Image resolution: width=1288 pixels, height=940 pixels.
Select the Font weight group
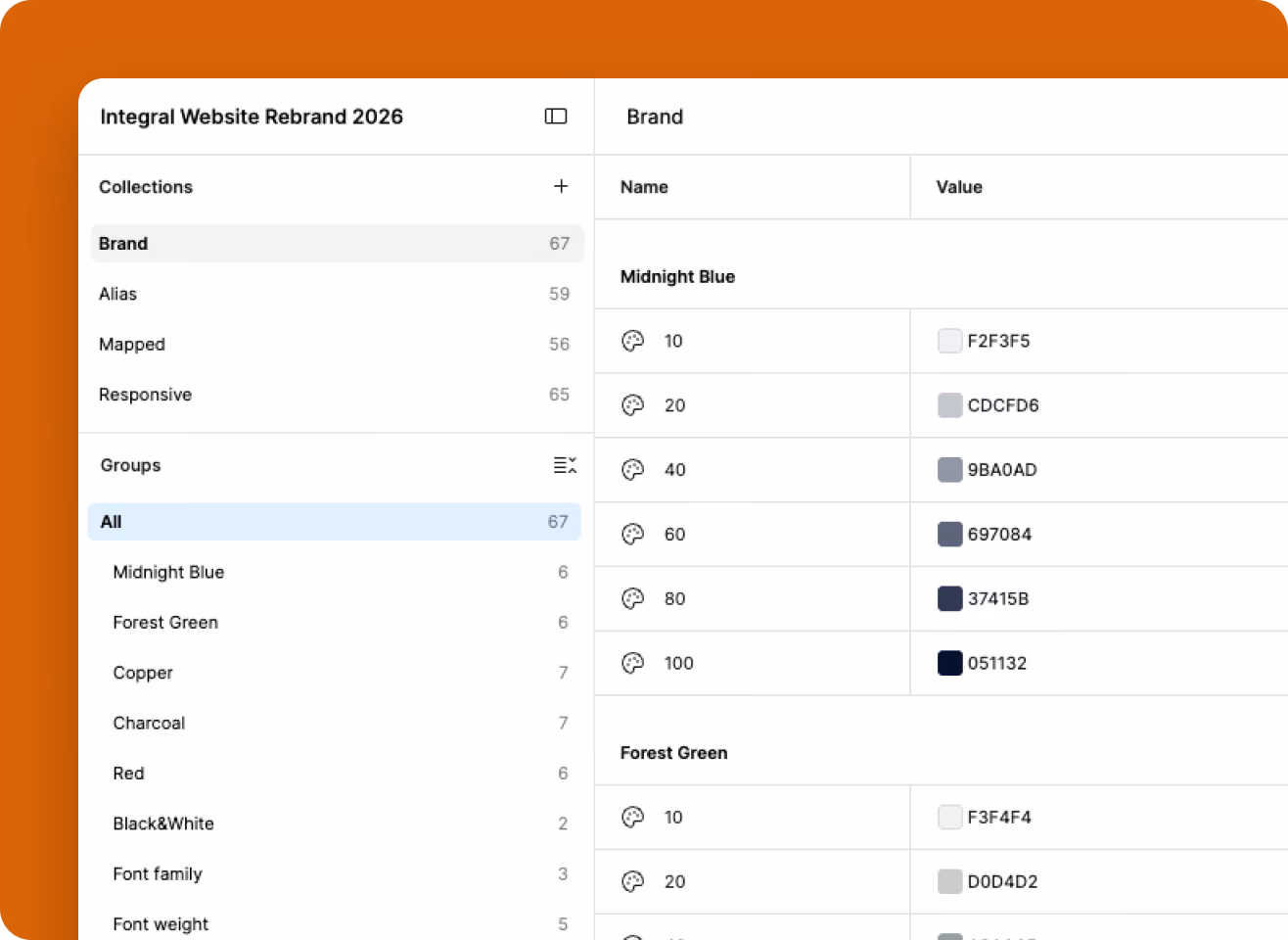click(335, 924)
